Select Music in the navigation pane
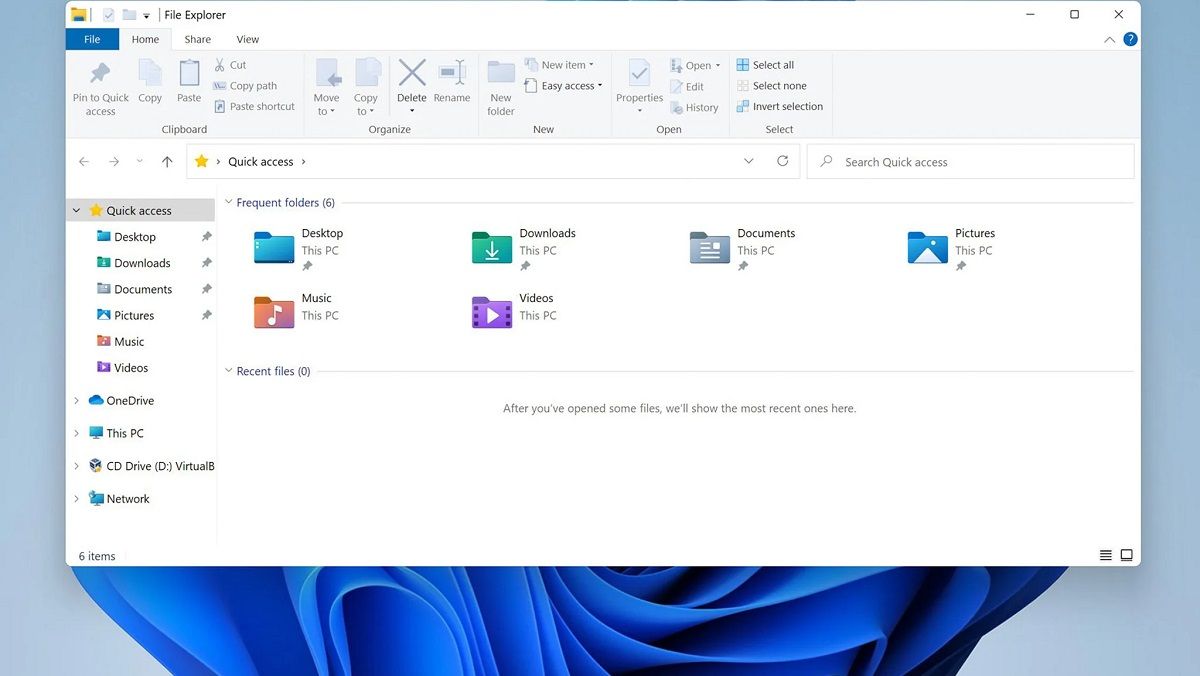This screenshot has width=1200, height=676. [120, 341]
